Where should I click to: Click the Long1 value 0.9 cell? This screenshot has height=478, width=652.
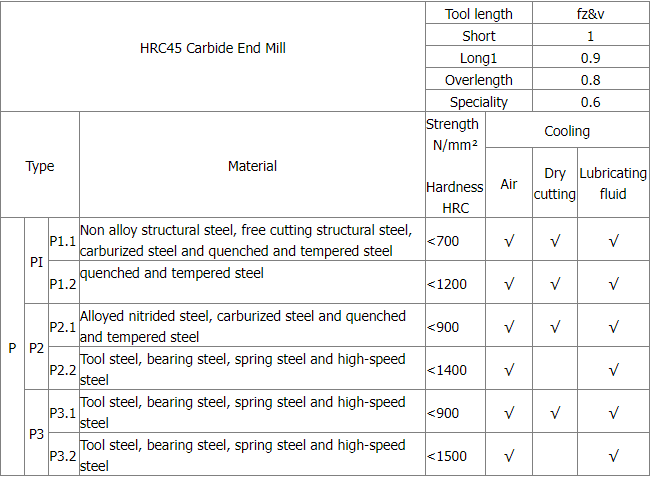tap(591, 58)
